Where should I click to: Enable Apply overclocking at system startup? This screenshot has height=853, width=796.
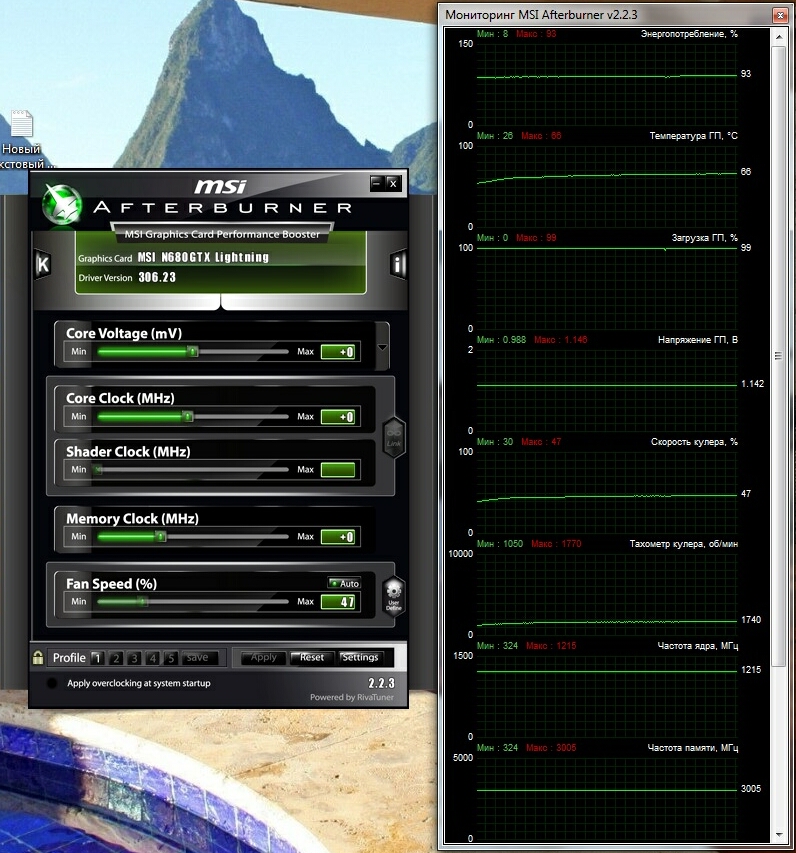tap(52, 683)
